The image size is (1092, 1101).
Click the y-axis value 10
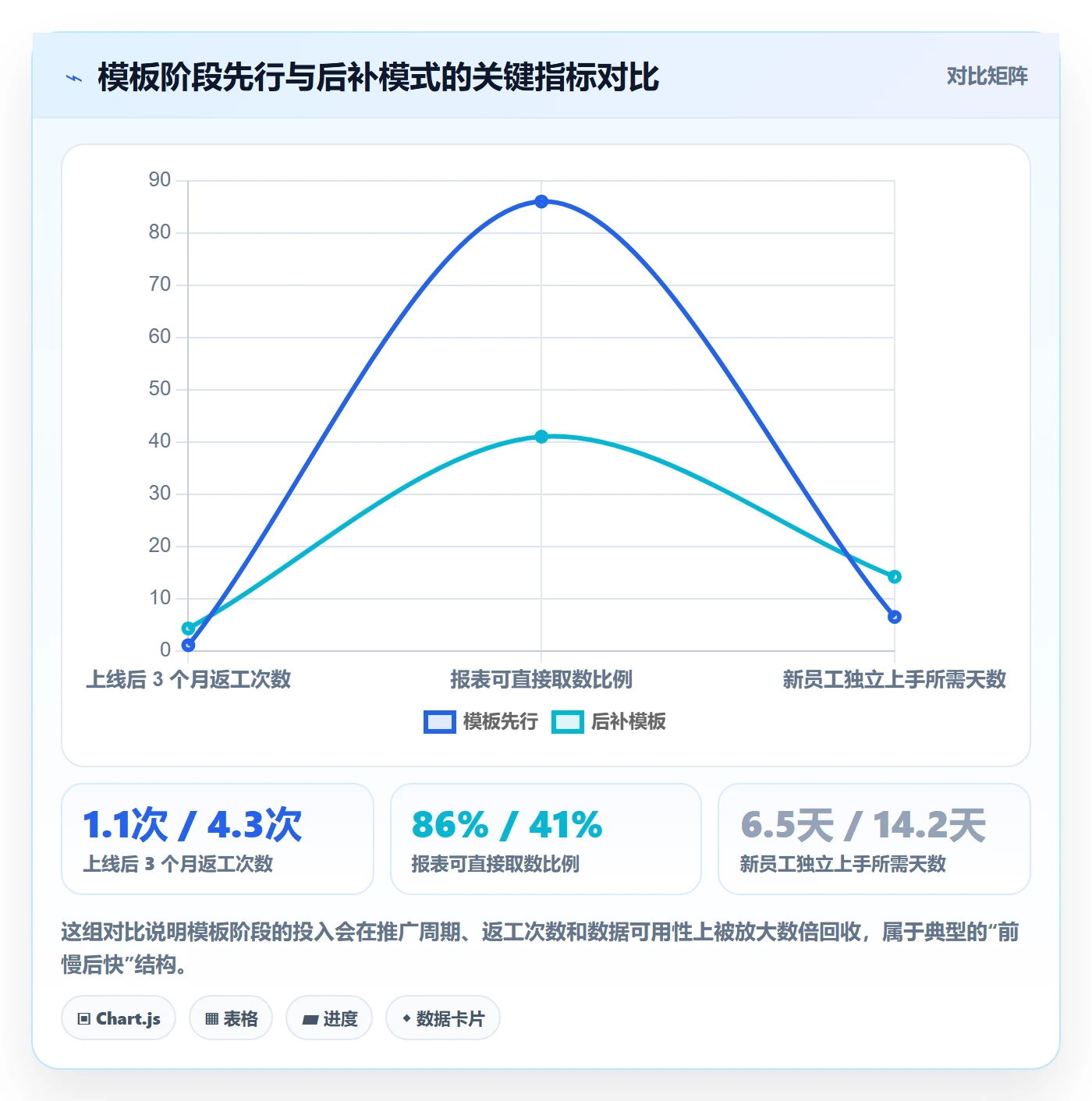click(x=160, y=598)
